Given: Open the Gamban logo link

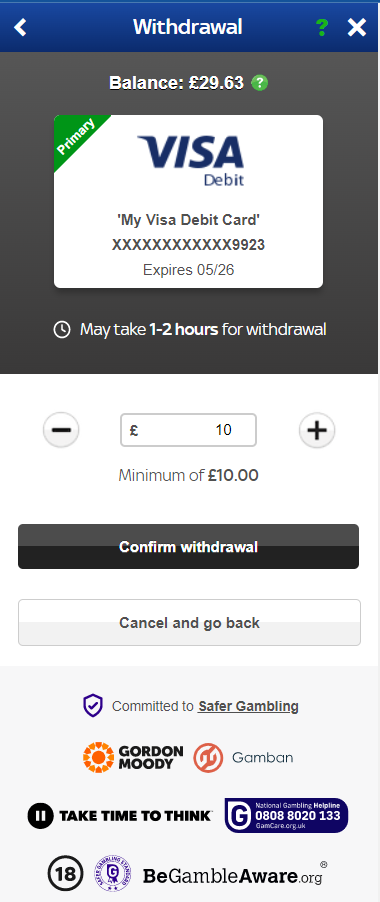Looking at the screenshot, I should pos(243,758).
